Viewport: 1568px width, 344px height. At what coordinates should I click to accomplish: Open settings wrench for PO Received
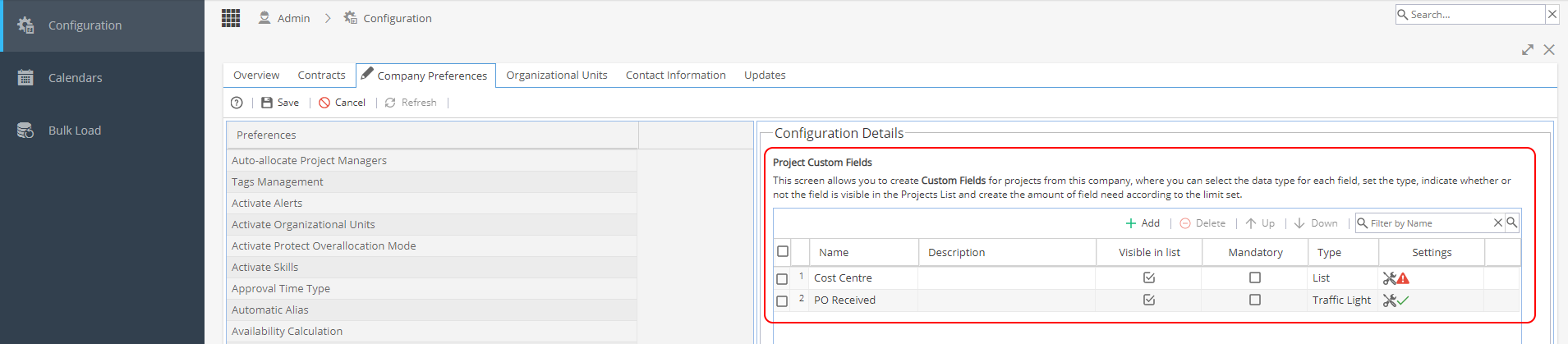click(x=1390, y=300)
